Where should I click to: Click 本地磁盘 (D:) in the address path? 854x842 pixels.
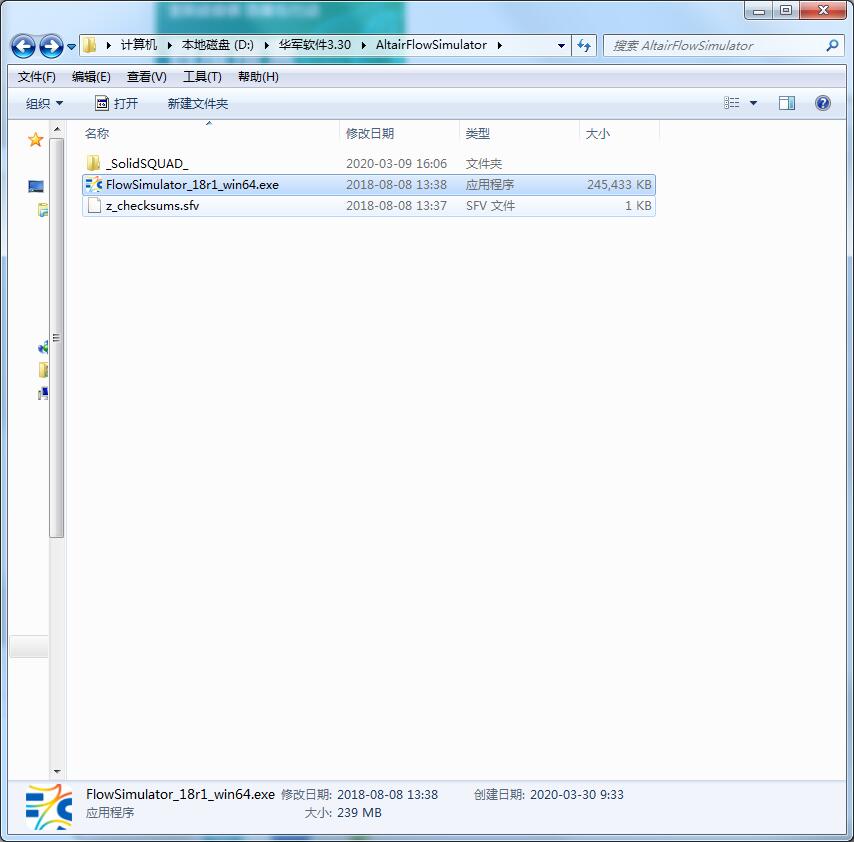pos(218,45)
